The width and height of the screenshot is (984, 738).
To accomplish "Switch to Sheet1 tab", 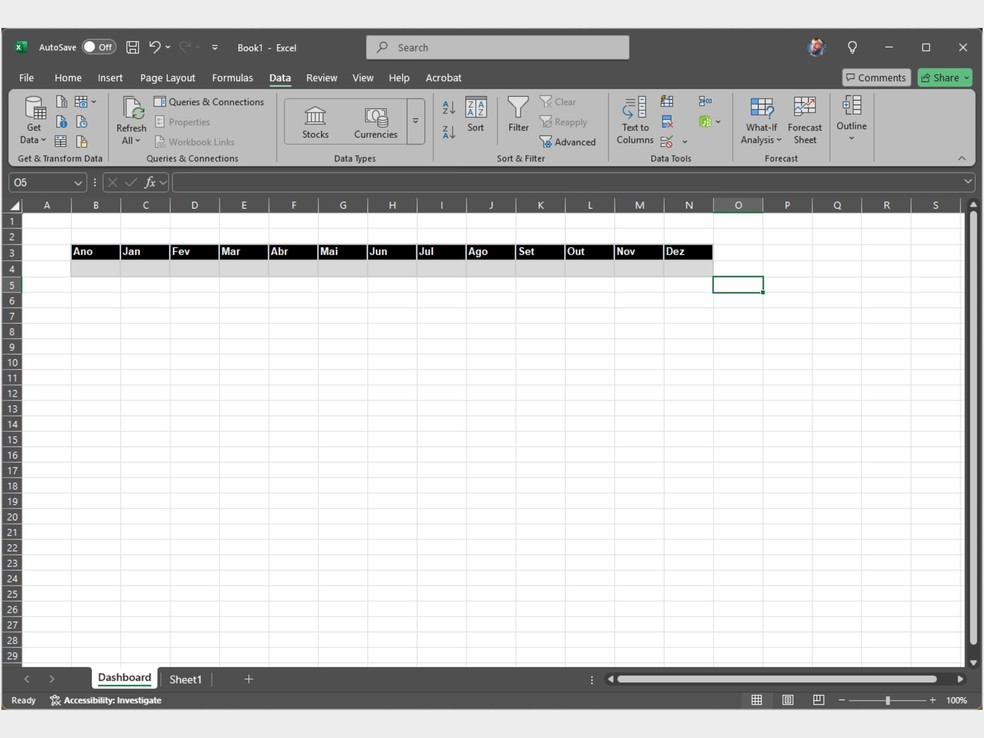I will tap(185, 680).
